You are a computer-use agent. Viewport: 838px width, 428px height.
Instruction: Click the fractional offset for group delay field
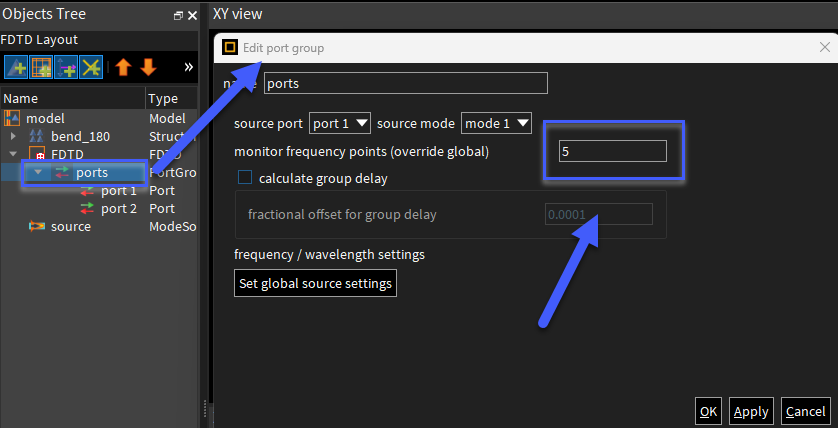click(599, 214)
